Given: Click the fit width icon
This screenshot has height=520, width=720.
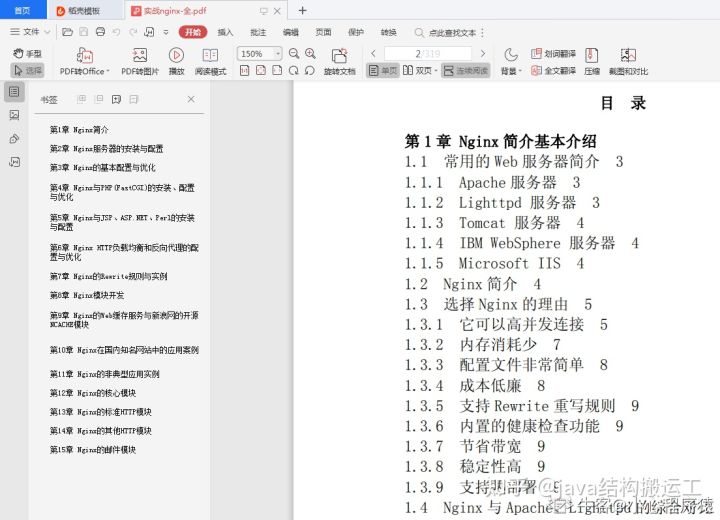Looking at the screenshot, I should (x=277, y=70).
